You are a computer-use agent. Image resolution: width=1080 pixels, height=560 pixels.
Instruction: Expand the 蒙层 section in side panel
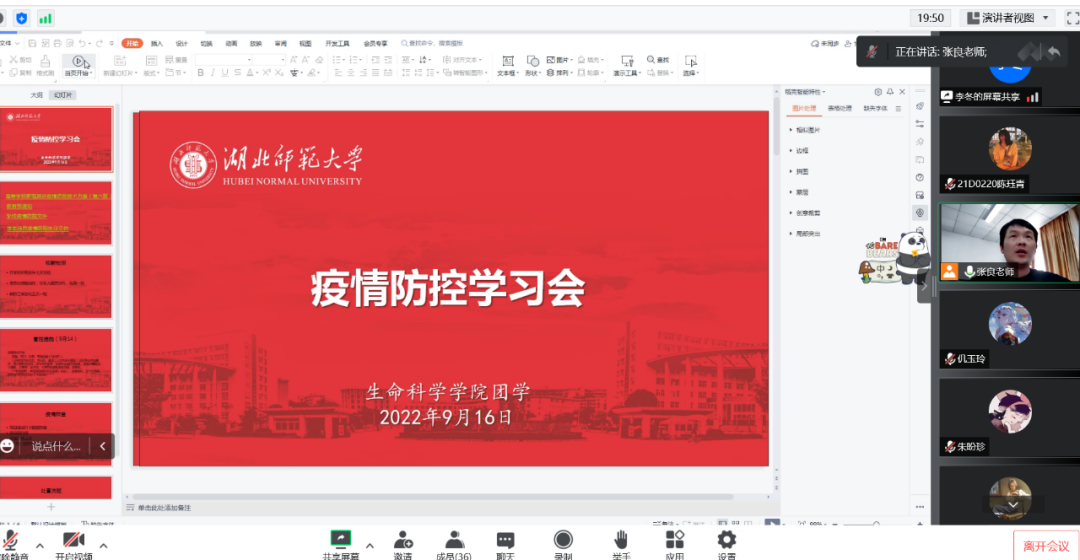[801, 192]
